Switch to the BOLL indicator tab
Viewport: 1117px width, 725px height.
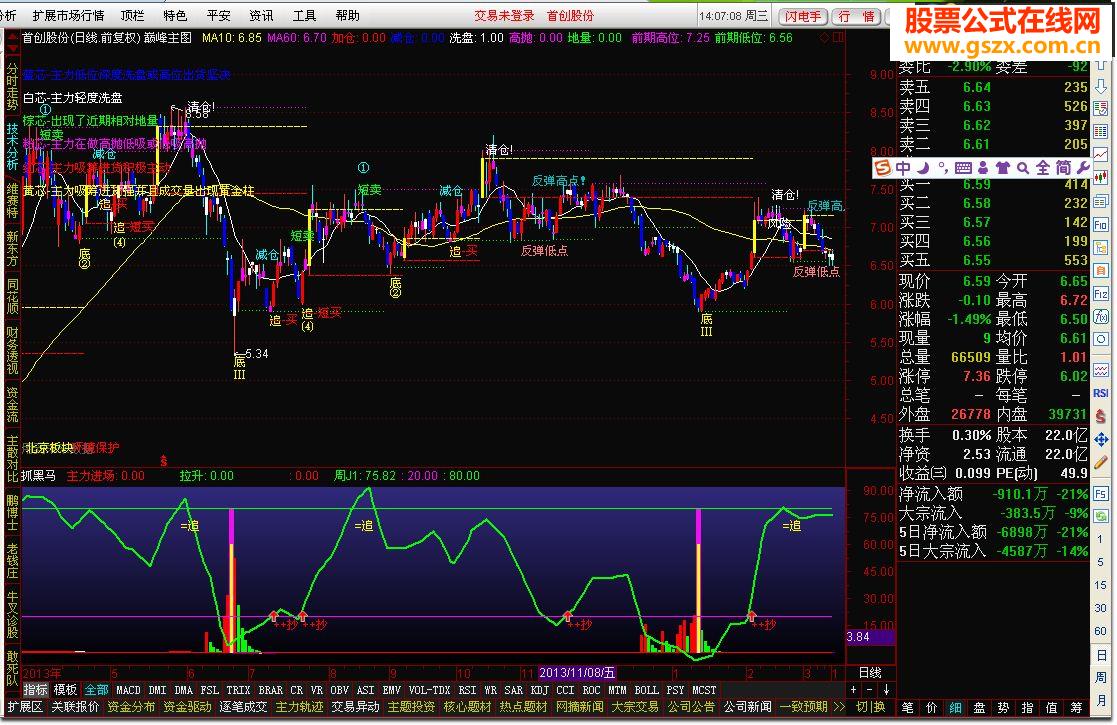click(646, 689)
